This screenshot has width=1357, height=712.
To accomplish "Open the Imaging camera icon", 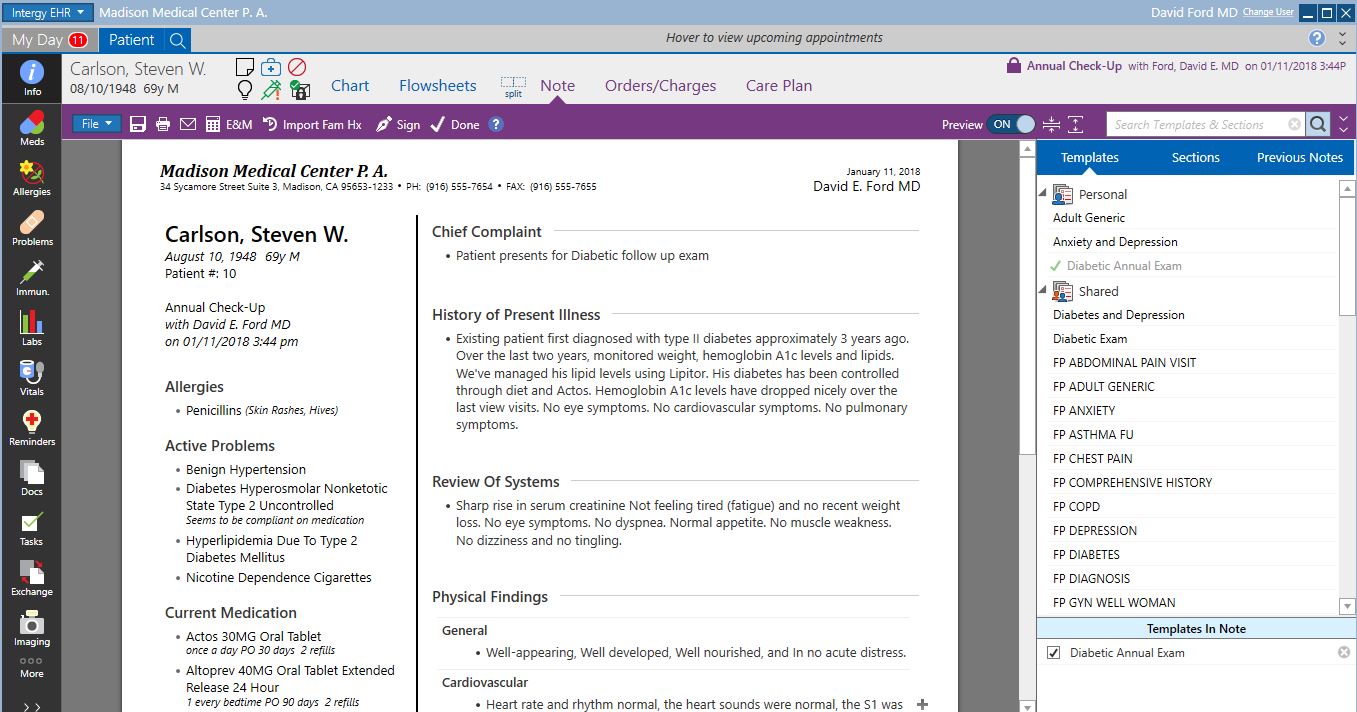I will 32,628.
